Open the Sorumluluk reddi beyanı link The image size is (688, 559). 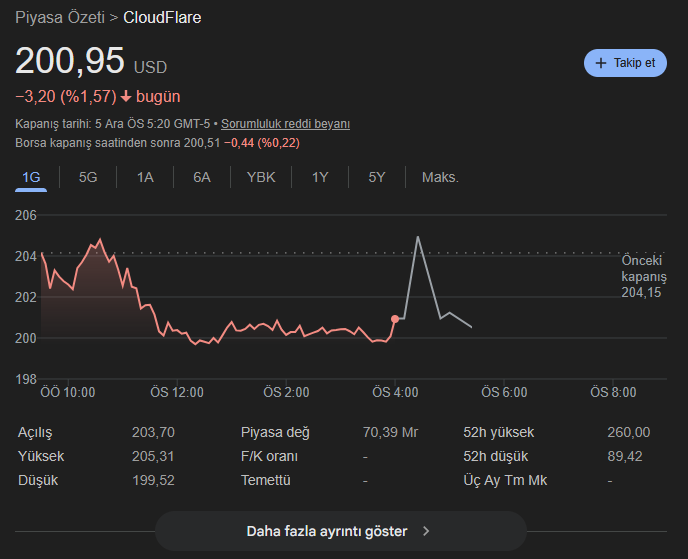tap(285, 124)
